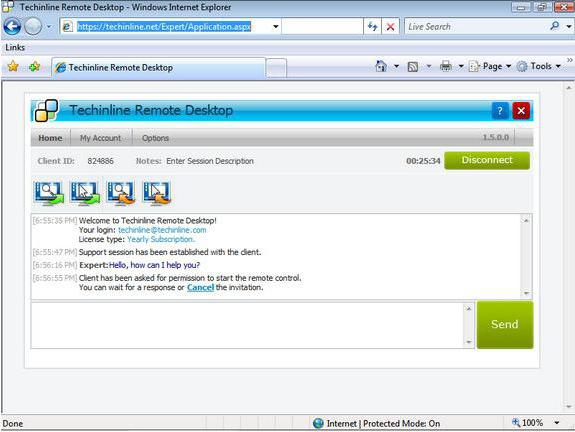Click the Client ID value 824886
The width and height of the screenshot is (575, 432).
coord(100,161)
